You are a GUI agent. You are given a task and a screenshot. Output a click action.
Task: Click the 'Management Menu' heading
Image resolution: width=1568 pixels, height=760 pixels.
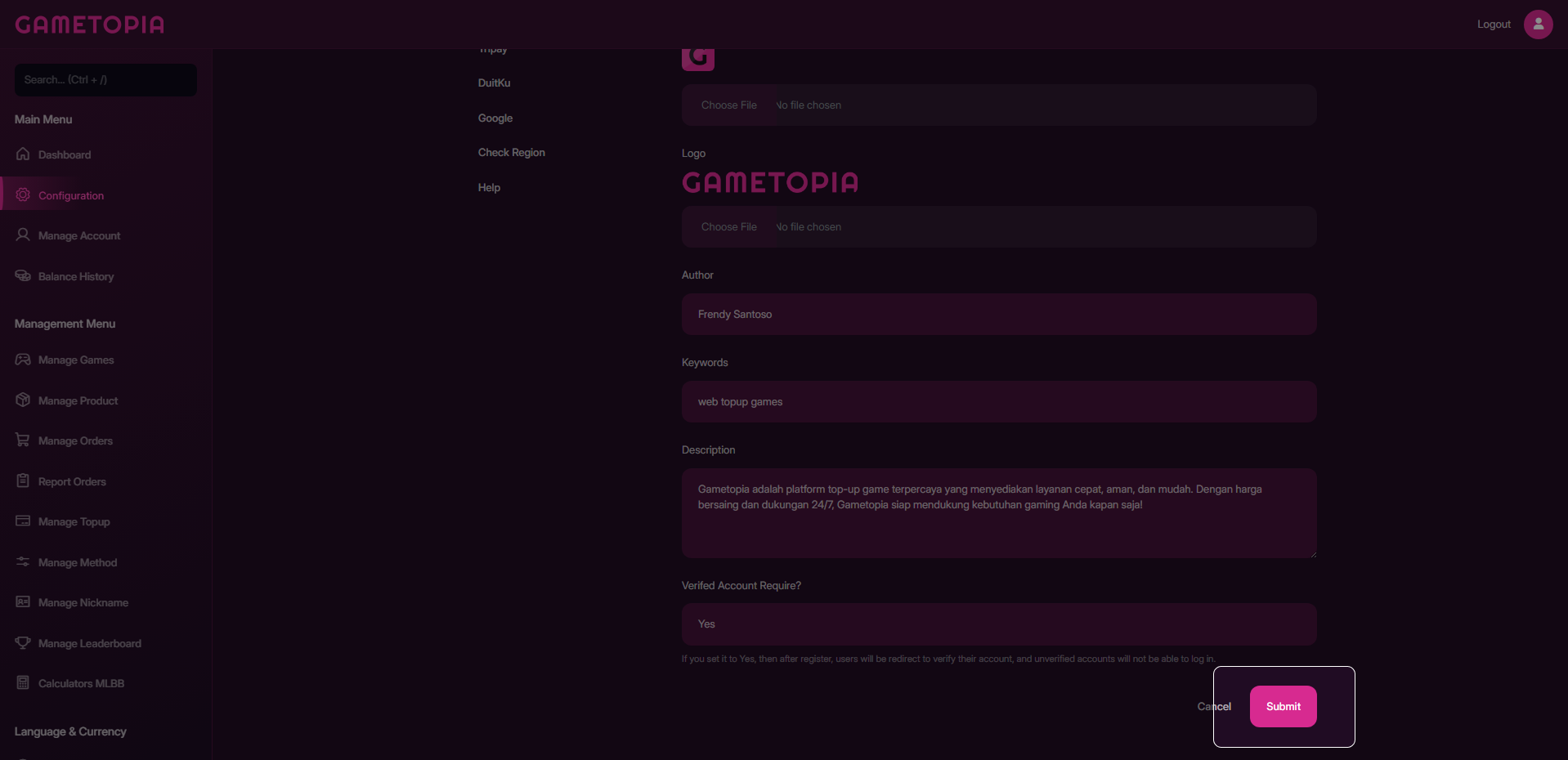point(65,324)
